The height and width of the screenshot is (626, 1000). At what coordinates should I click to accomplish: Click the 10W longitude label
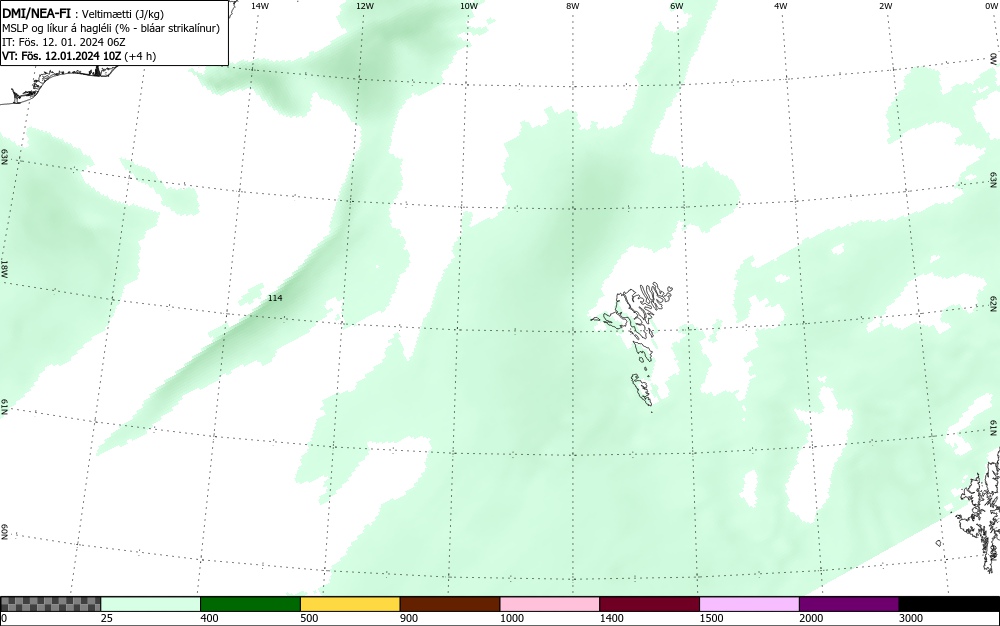469,6
